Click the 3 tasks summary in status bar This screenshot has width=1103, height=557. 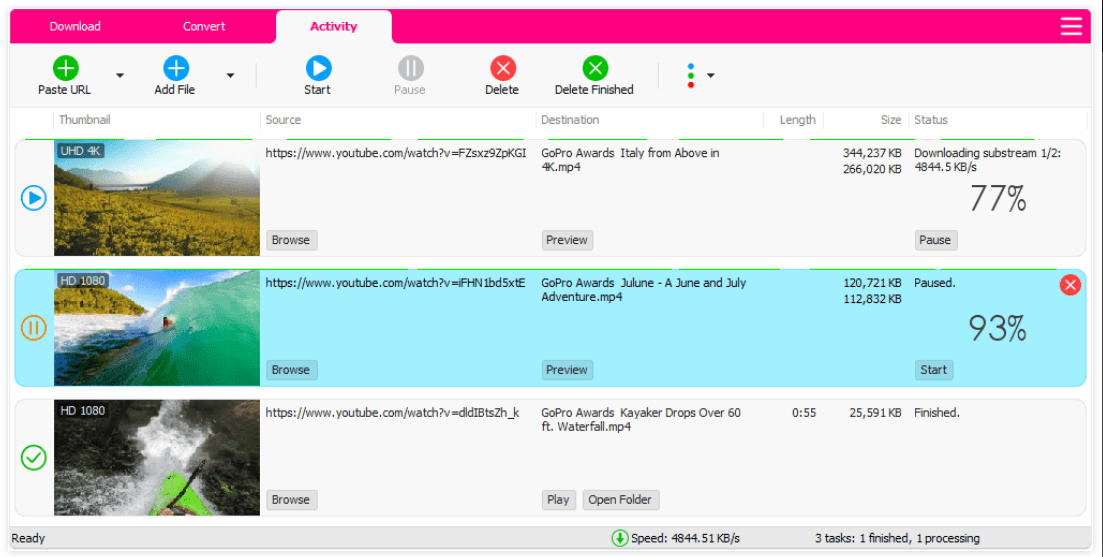(x=897, y=539)
